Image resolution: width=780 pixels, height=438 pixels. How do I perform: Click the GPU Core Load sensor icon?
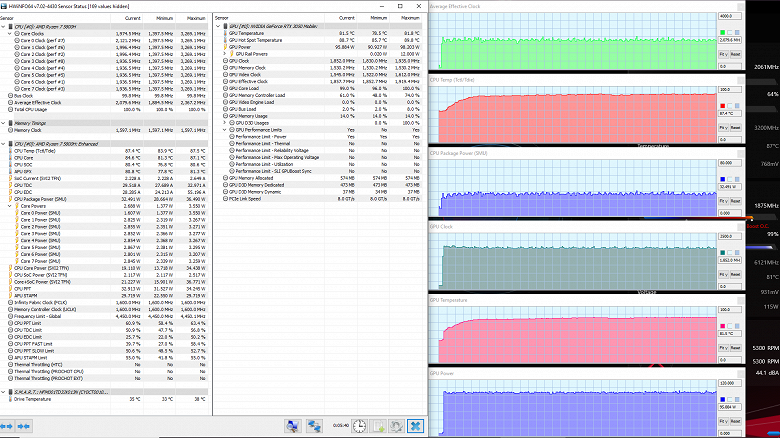tap(225, 89)
